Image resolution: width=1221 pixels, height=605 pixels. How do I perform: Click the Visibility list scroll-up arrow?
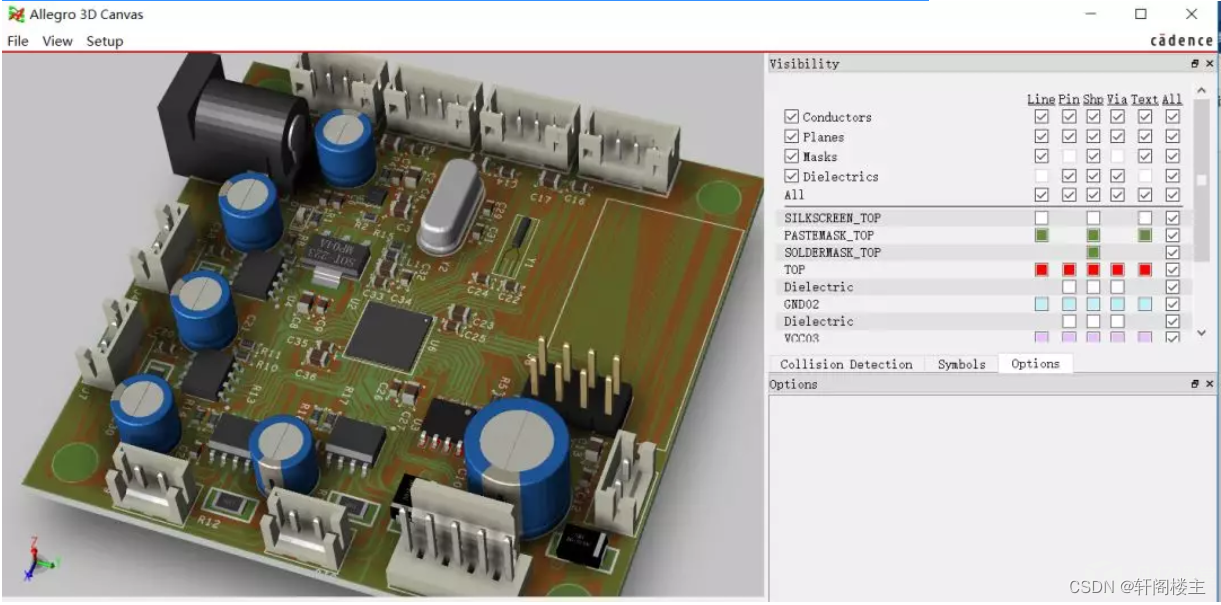pos(1202,90)
